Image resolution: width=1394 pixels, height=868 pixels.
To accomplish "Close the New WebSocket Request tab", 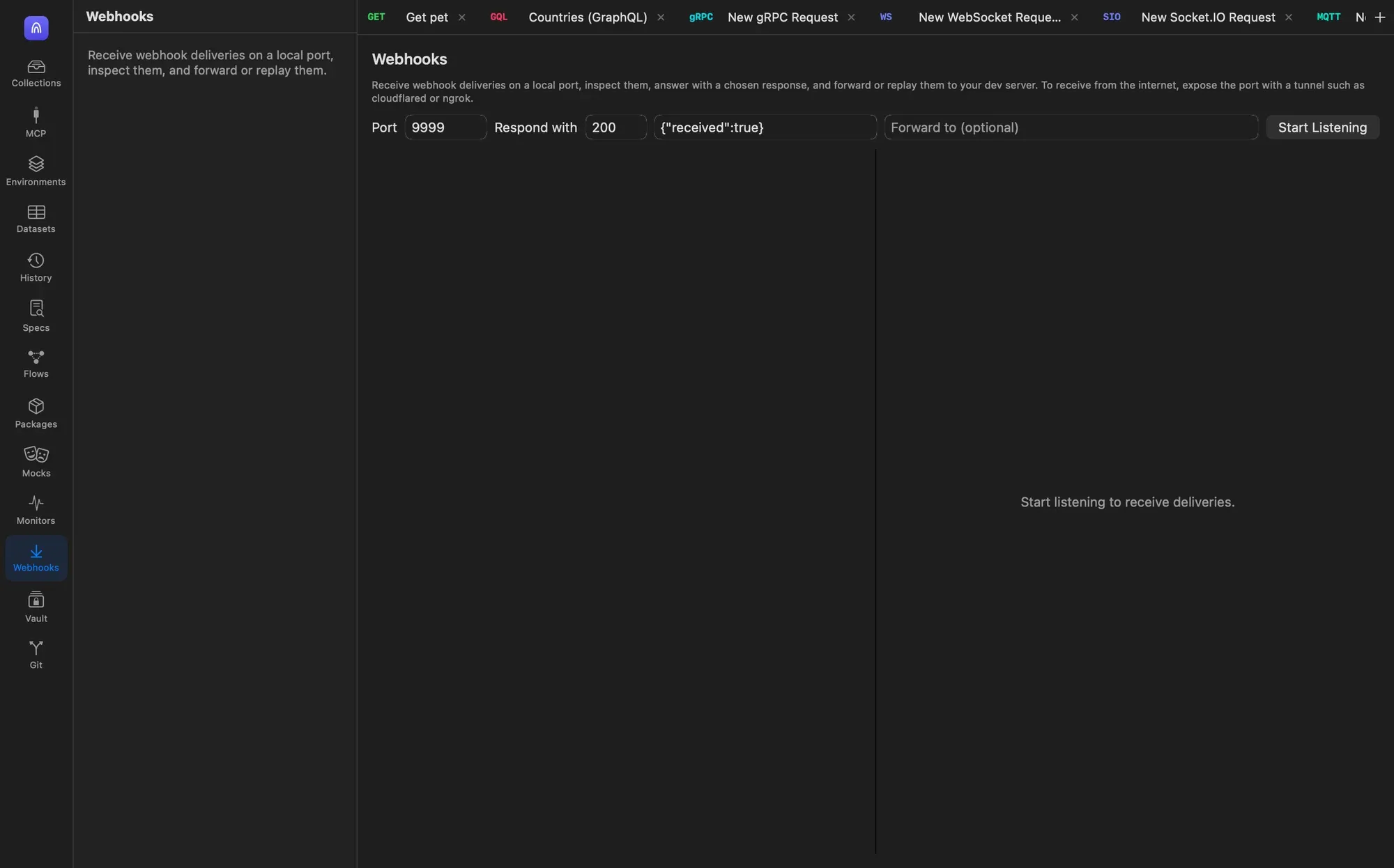I will pyautogui.click(x=1074, y=17).
